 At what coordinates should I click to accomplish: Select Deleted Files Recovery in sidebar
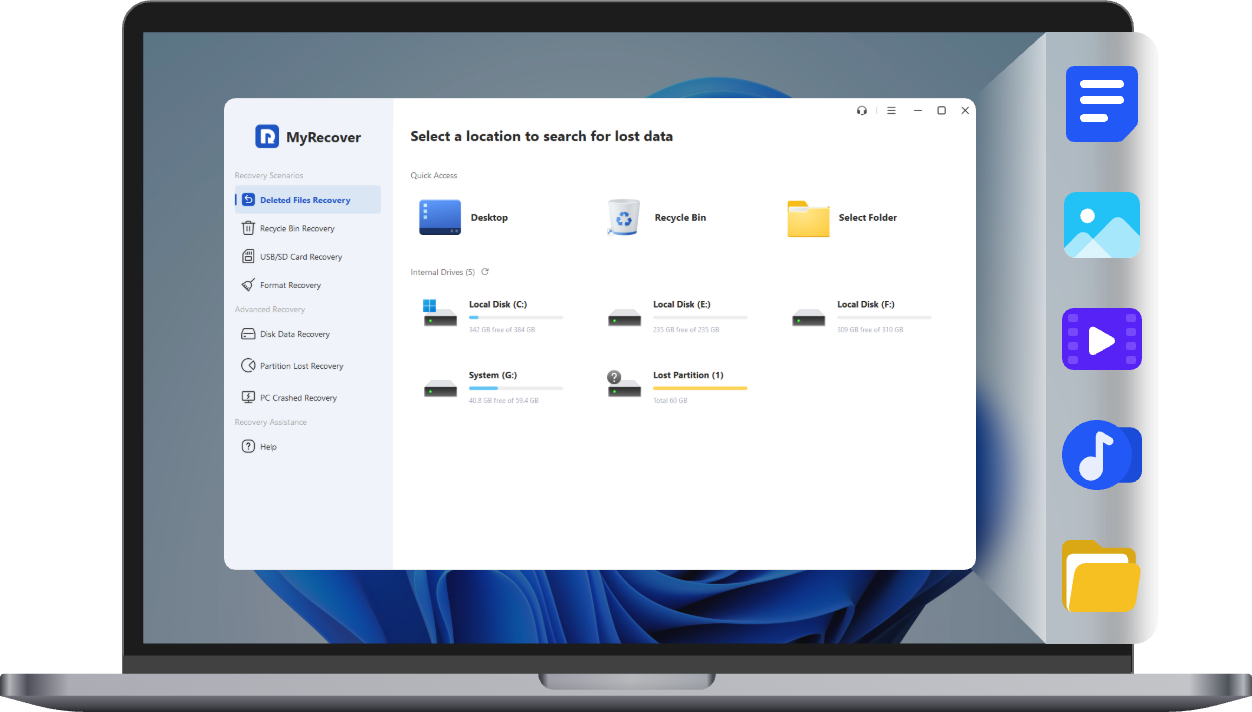click(x=305, y=200)
